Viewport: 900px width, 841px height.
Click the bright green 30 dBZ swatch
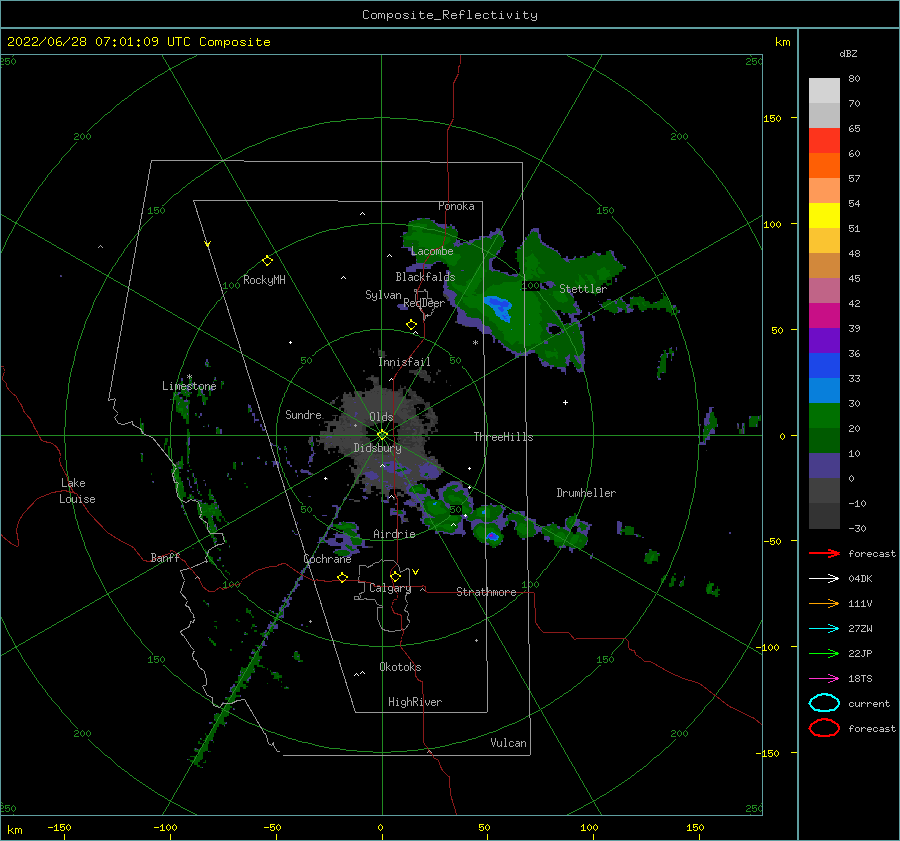click(824, 416)
